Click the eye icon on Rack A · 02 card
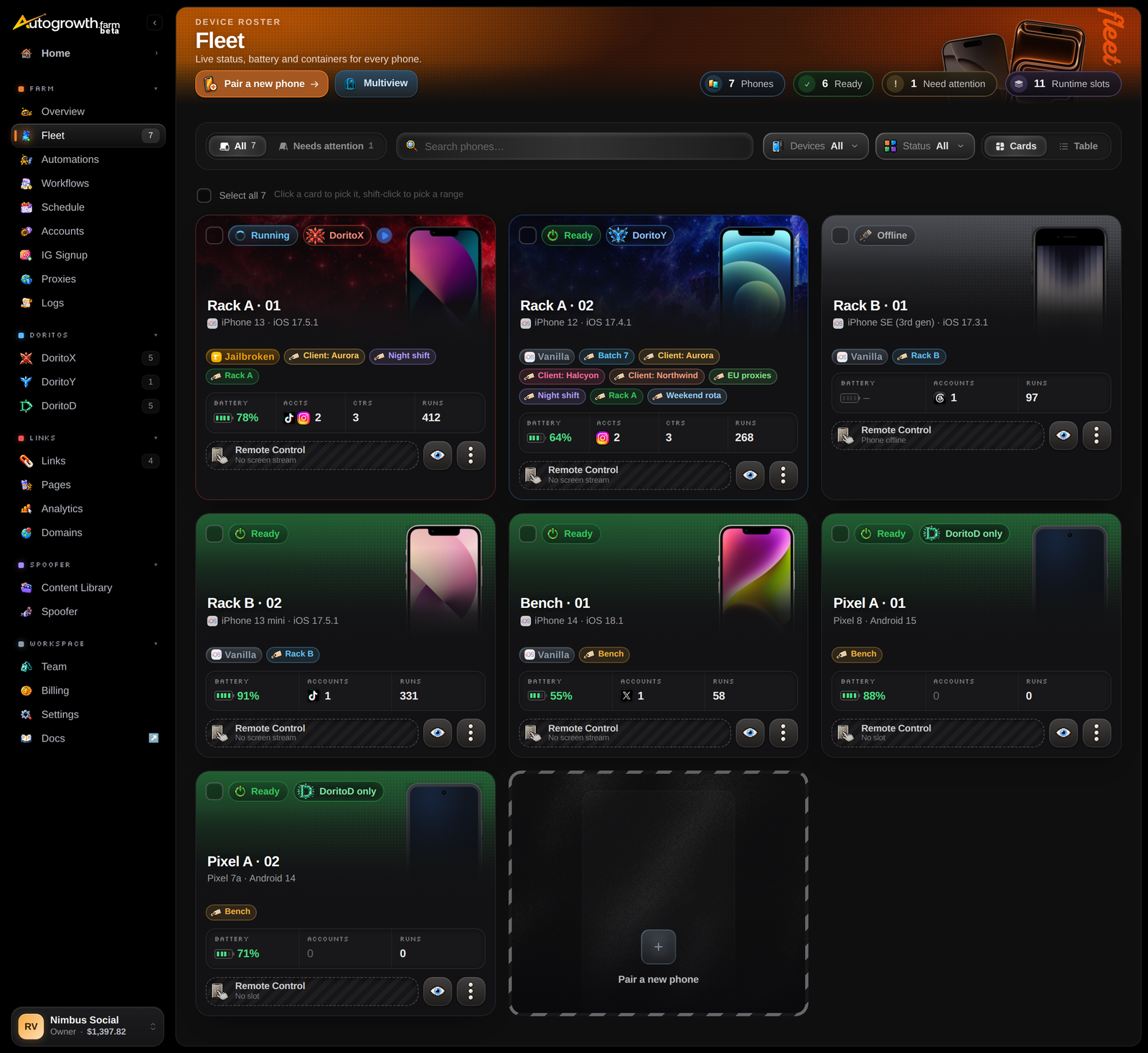 [750, 475]
